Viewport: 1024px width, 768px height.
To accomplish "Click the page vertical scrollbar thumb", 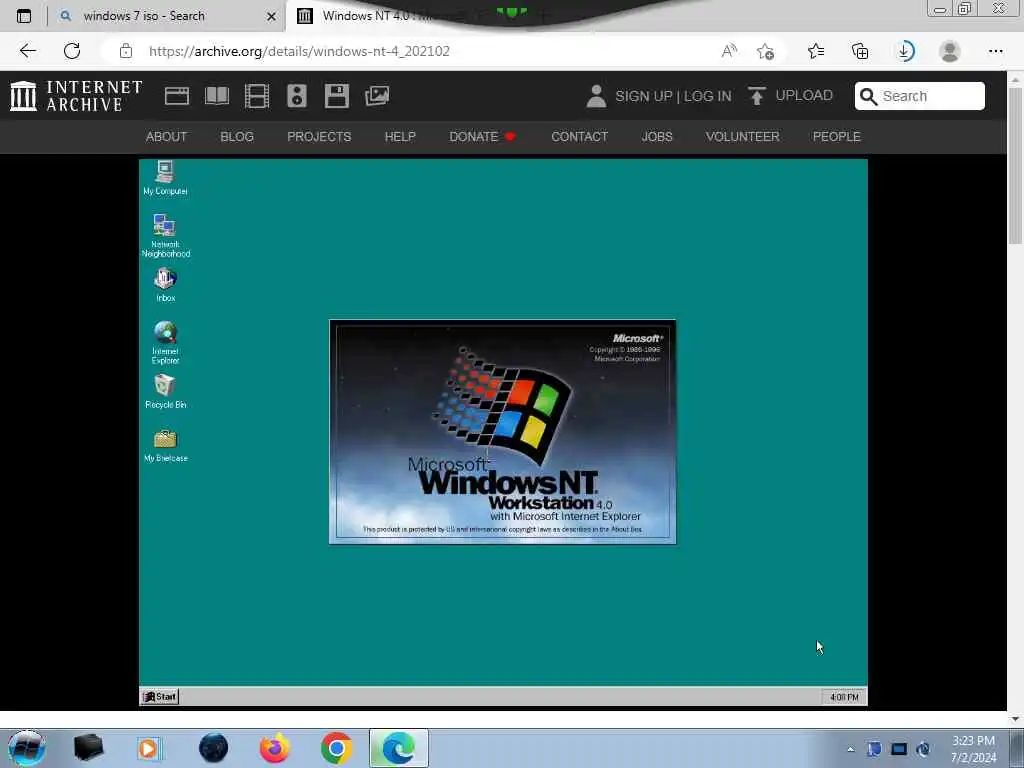I will tap(1015, 165).
